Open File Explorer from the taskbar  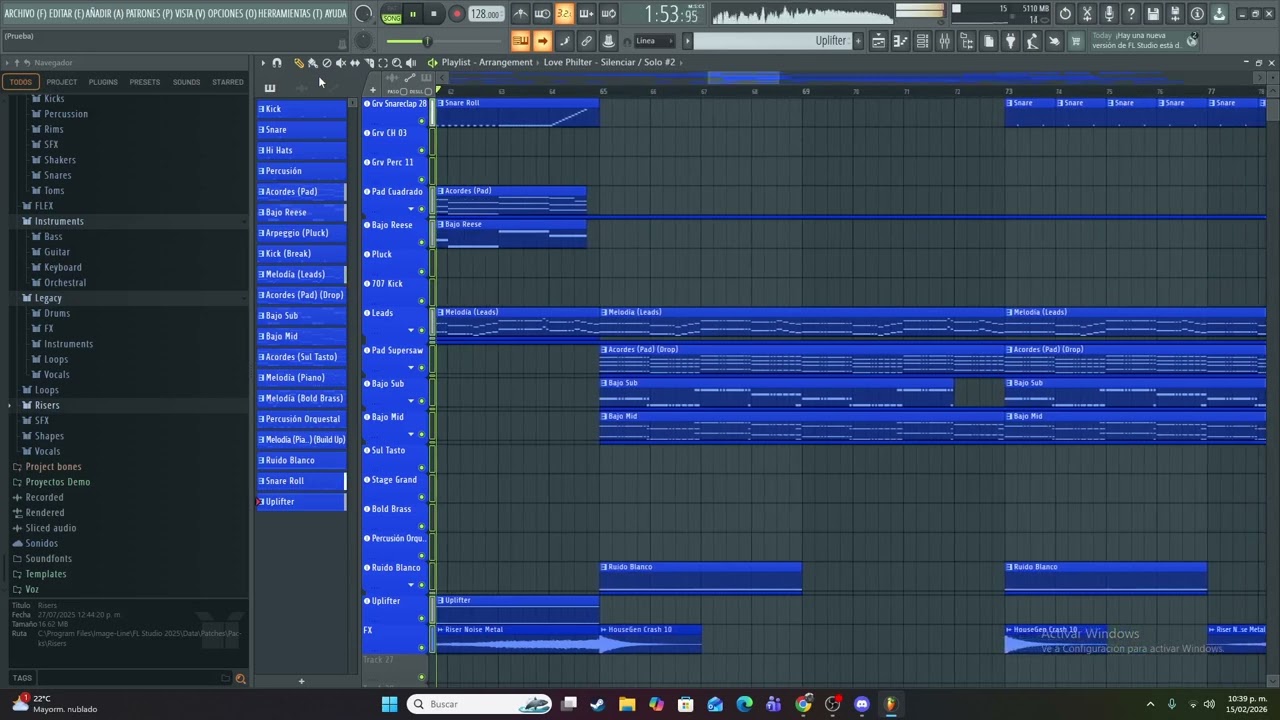627,704
